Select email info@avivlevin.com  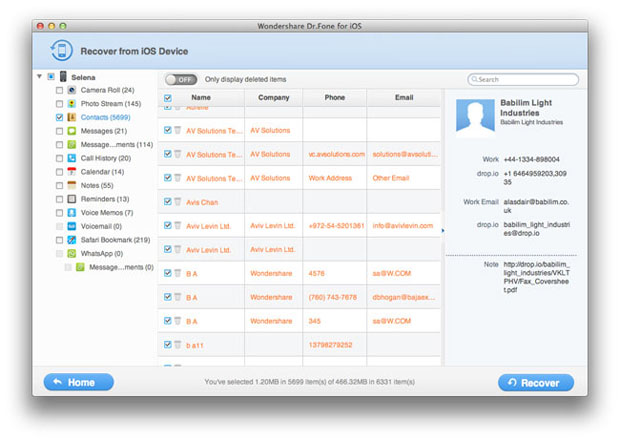coord(403,226)
